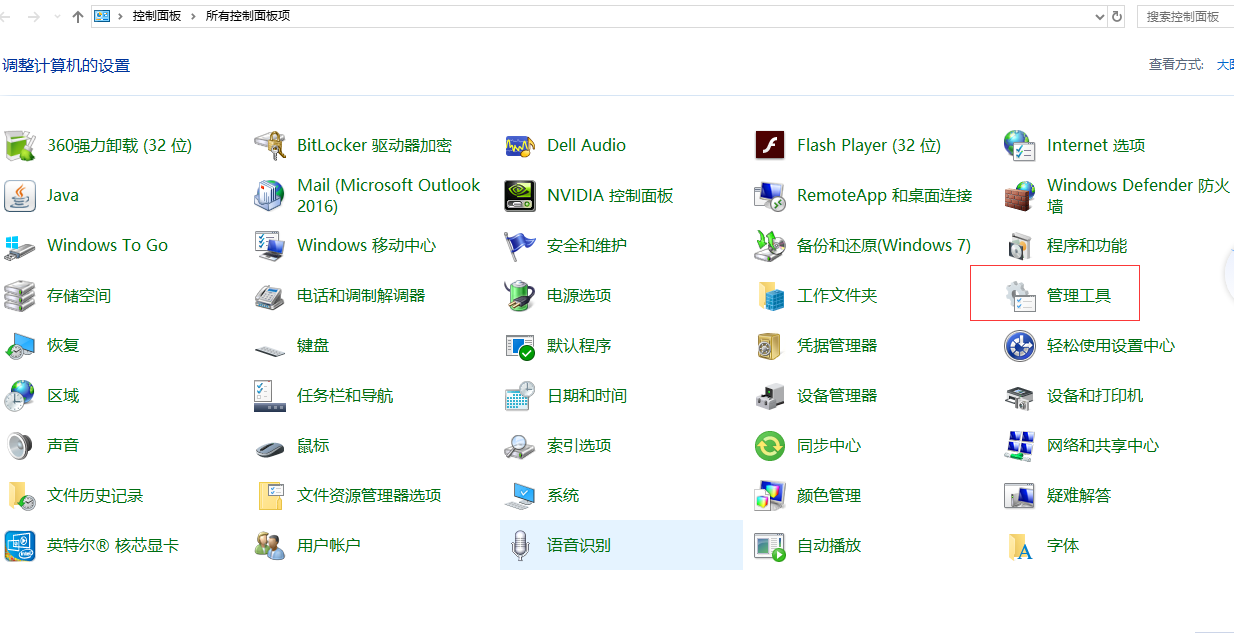Open the 工作文件夹 icon
This screenshot has width=1234, height=633.
(770, 295)
